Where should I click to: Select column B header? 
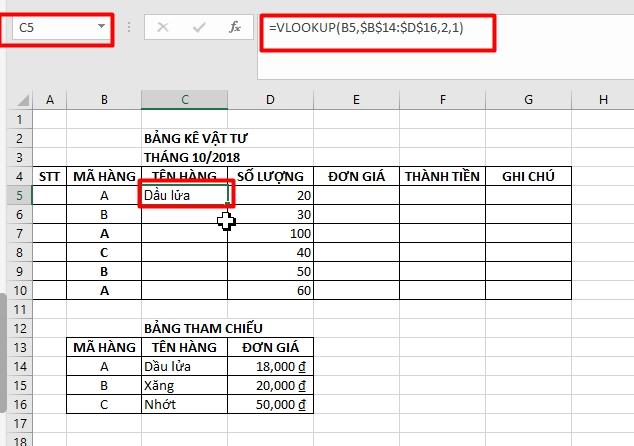click(x=104, y=100)
